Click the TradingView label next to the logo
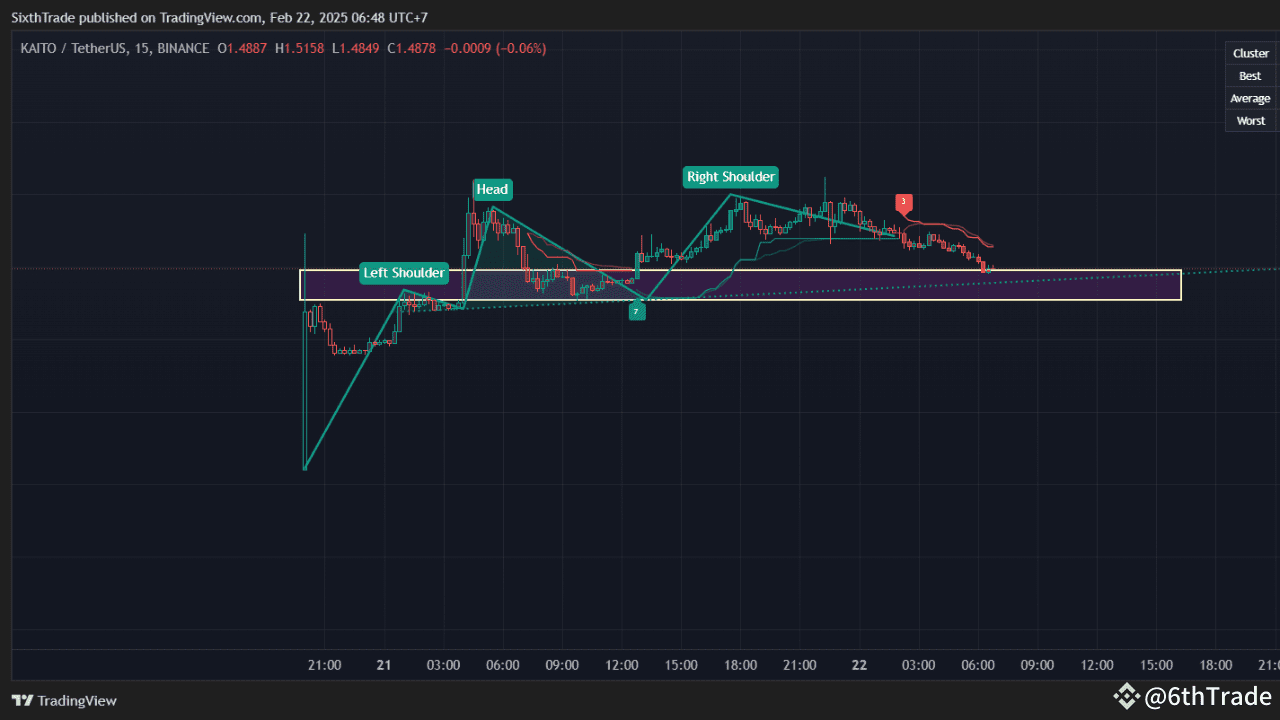Viewport: 1280px width, 720px height. click(75, 701)
